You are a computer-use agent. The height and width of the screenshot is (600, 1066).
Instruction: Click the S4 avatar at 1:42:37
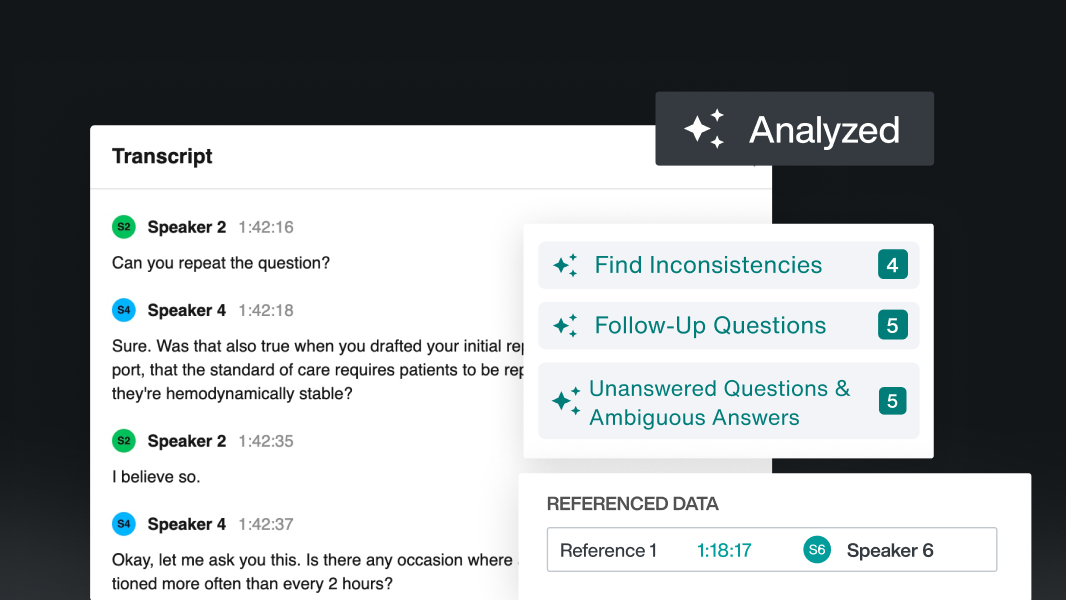(123, 524)
